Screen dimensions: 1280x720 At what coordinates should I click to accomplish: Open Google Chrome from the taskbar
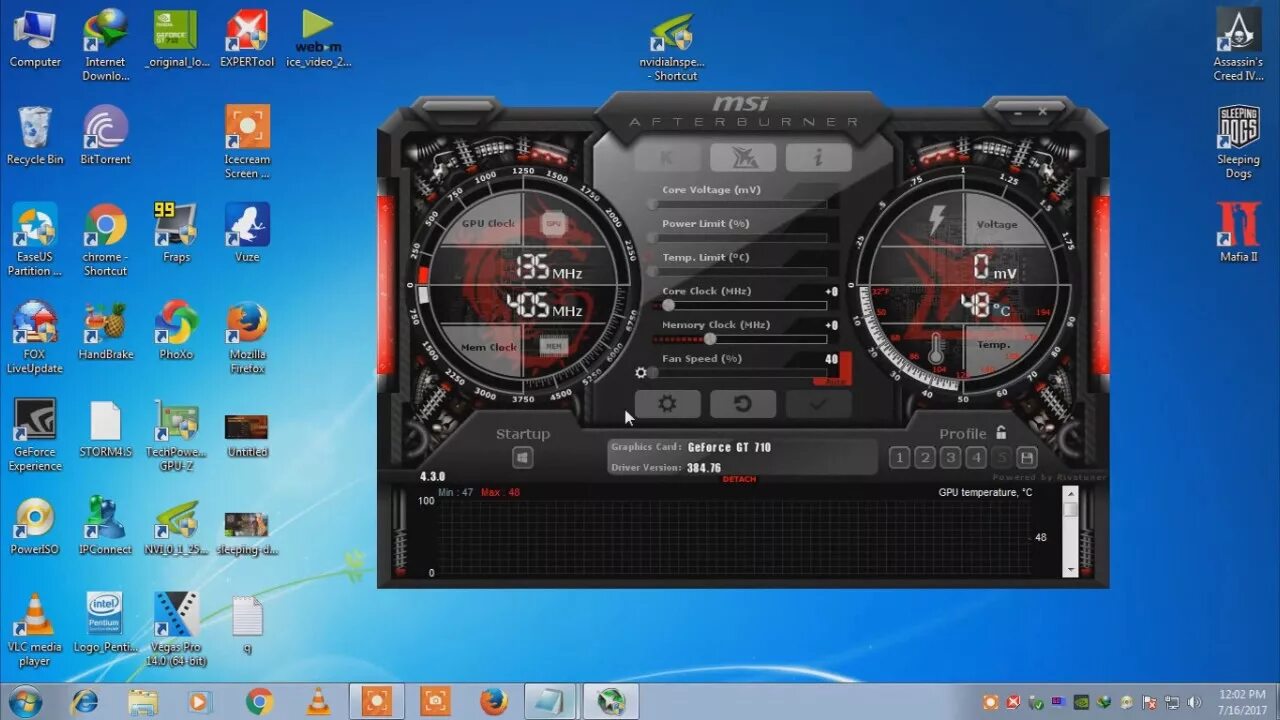(259, 702)
